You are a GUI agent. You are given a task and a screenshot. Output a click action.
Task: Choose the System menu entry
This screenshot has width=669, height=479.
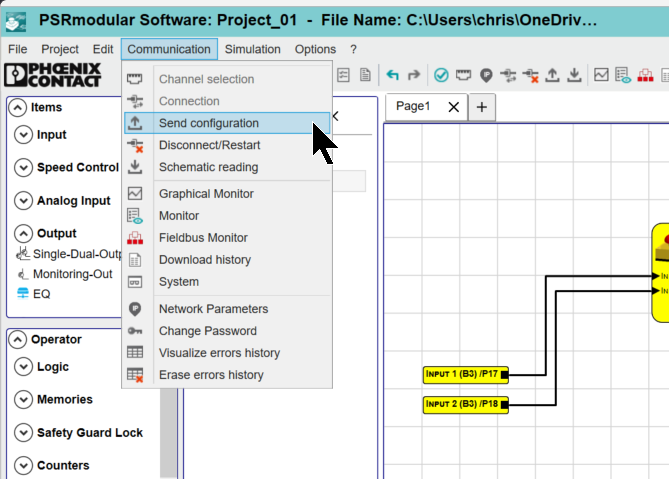click(227, 282)
